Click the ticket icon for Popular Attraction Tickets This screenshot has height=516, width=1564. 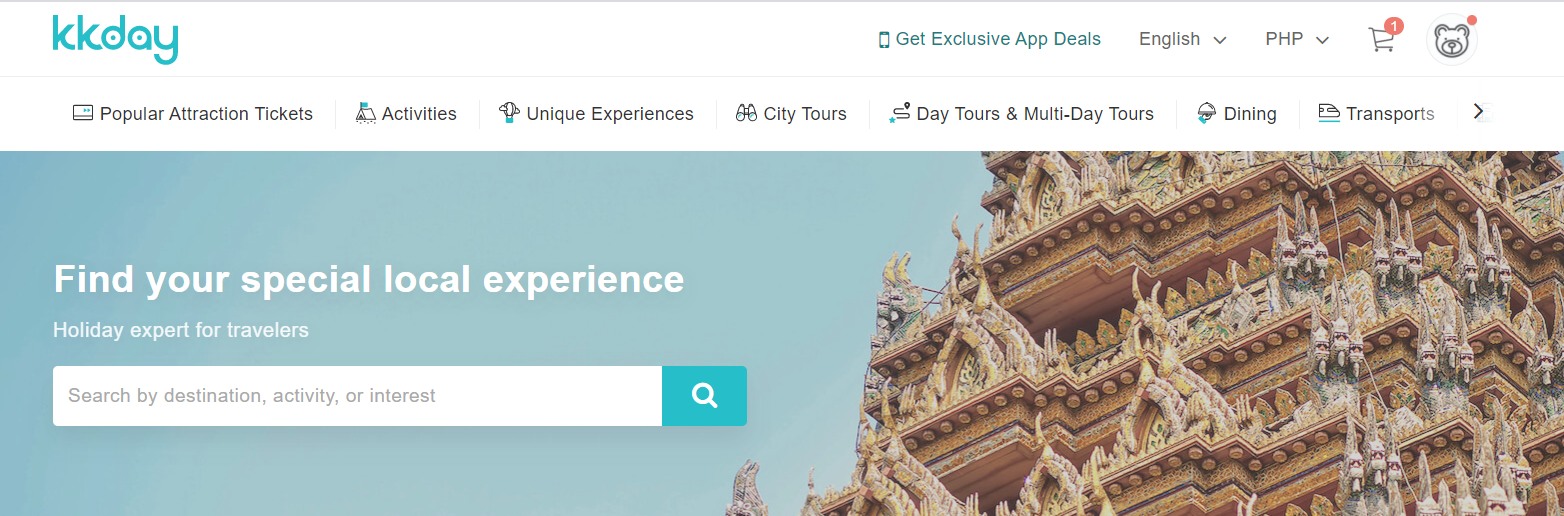[83, 113]
